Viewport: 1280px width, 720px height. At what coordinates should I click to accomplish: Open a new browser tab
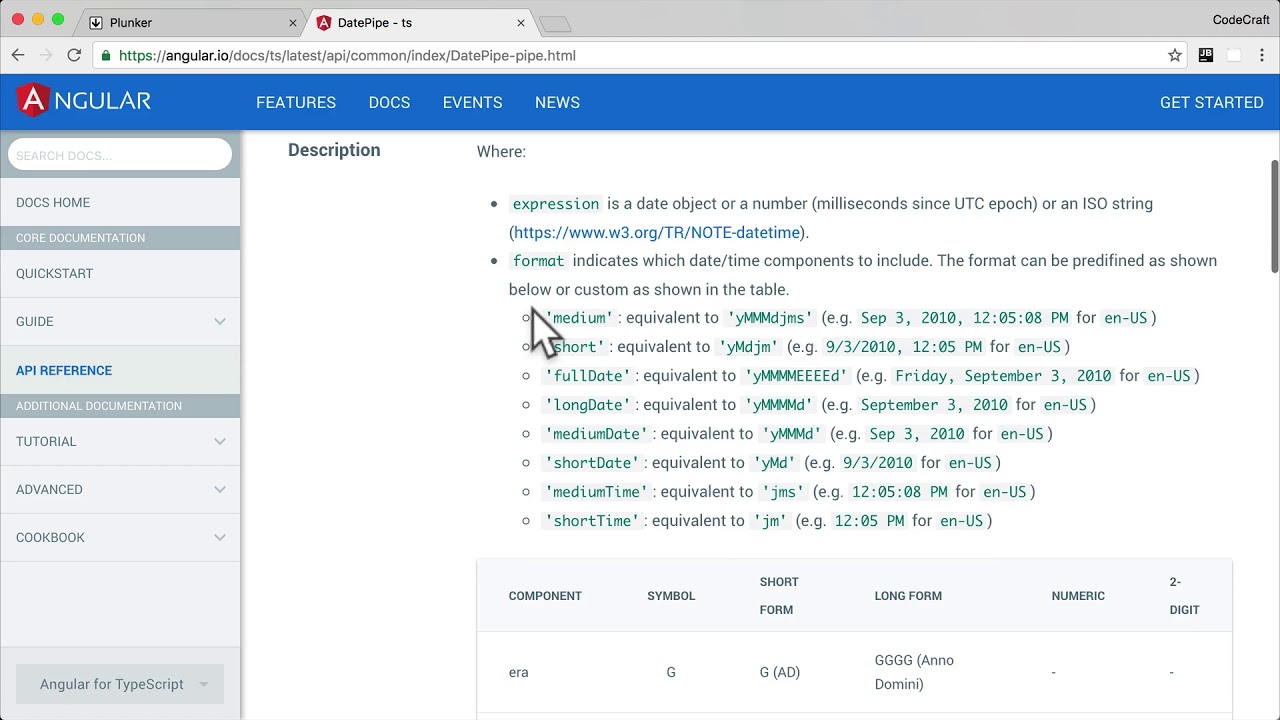click(554, 23)
